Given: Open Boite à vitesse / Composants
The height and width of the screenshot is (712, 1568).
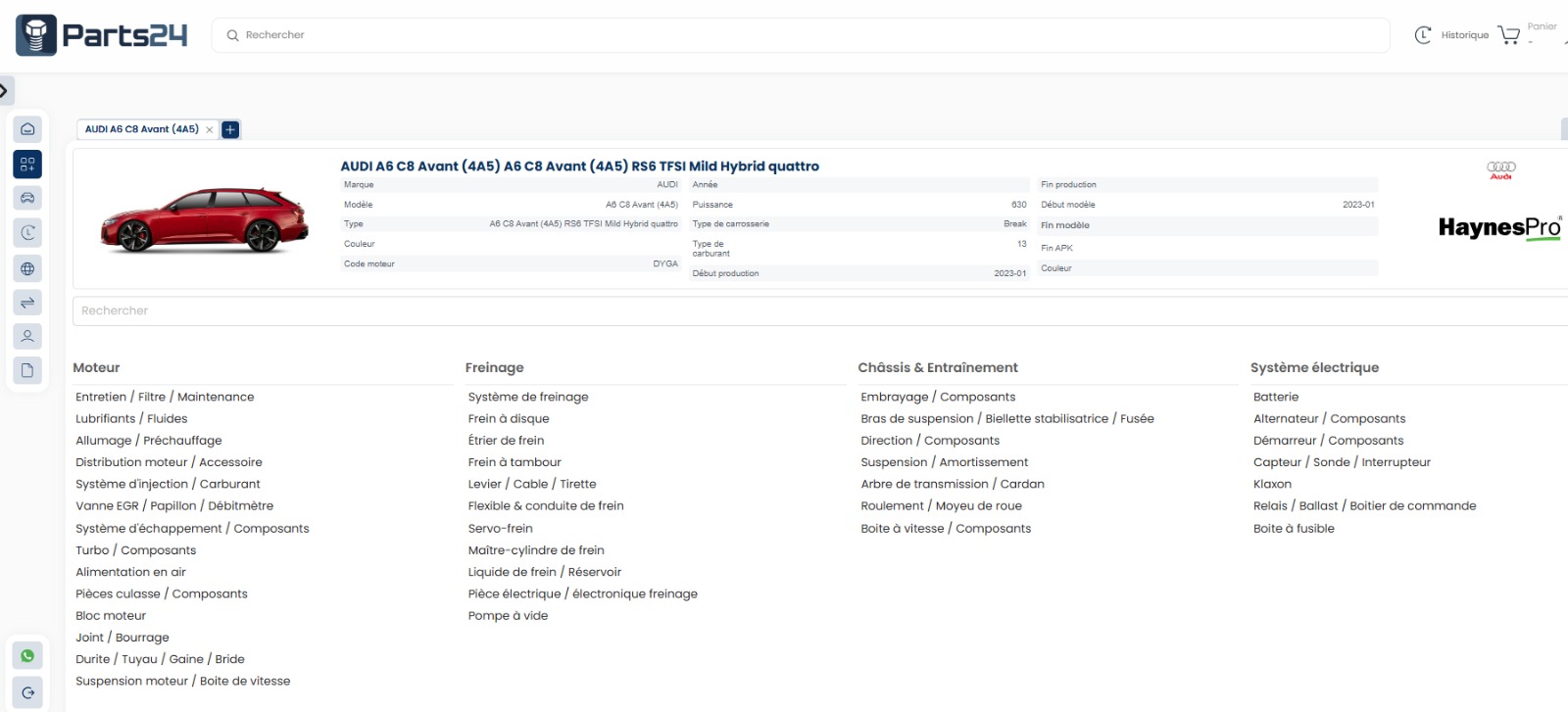Looking at the screenshot, I should (x=946, y=528).
